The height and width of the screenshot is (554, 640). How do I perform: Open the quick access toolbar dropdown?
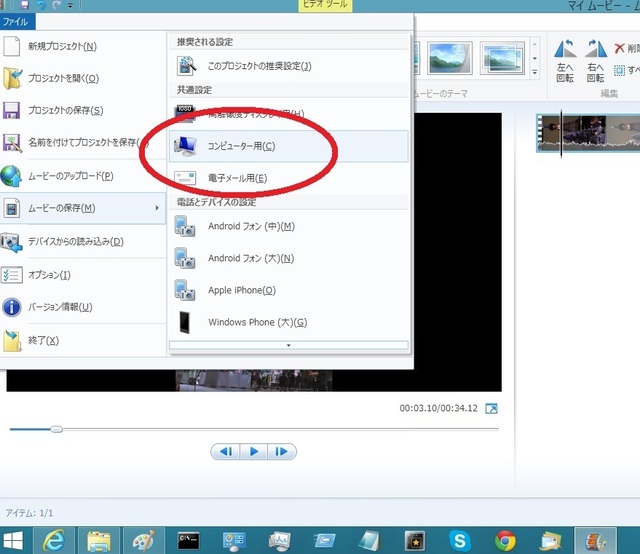point(70,5)
